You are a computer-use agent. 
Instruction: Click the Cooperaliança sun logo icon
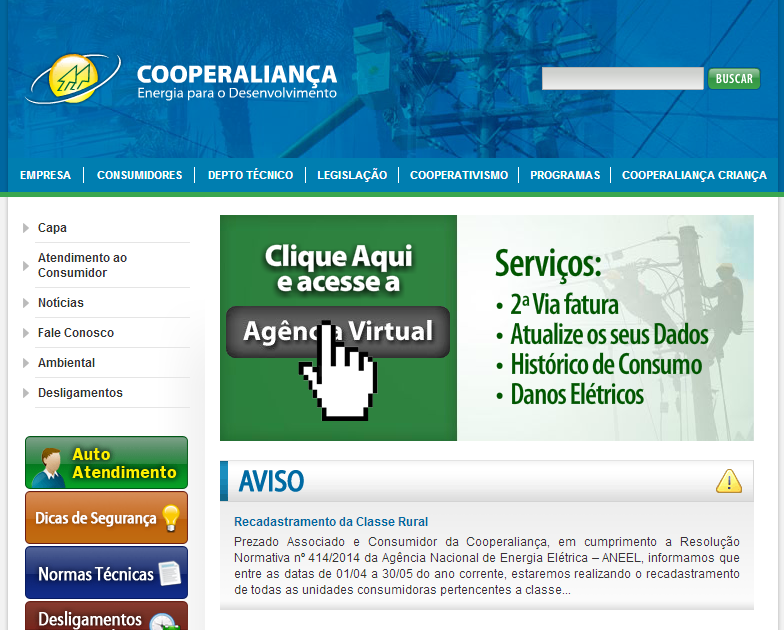(x=73, y=78)
